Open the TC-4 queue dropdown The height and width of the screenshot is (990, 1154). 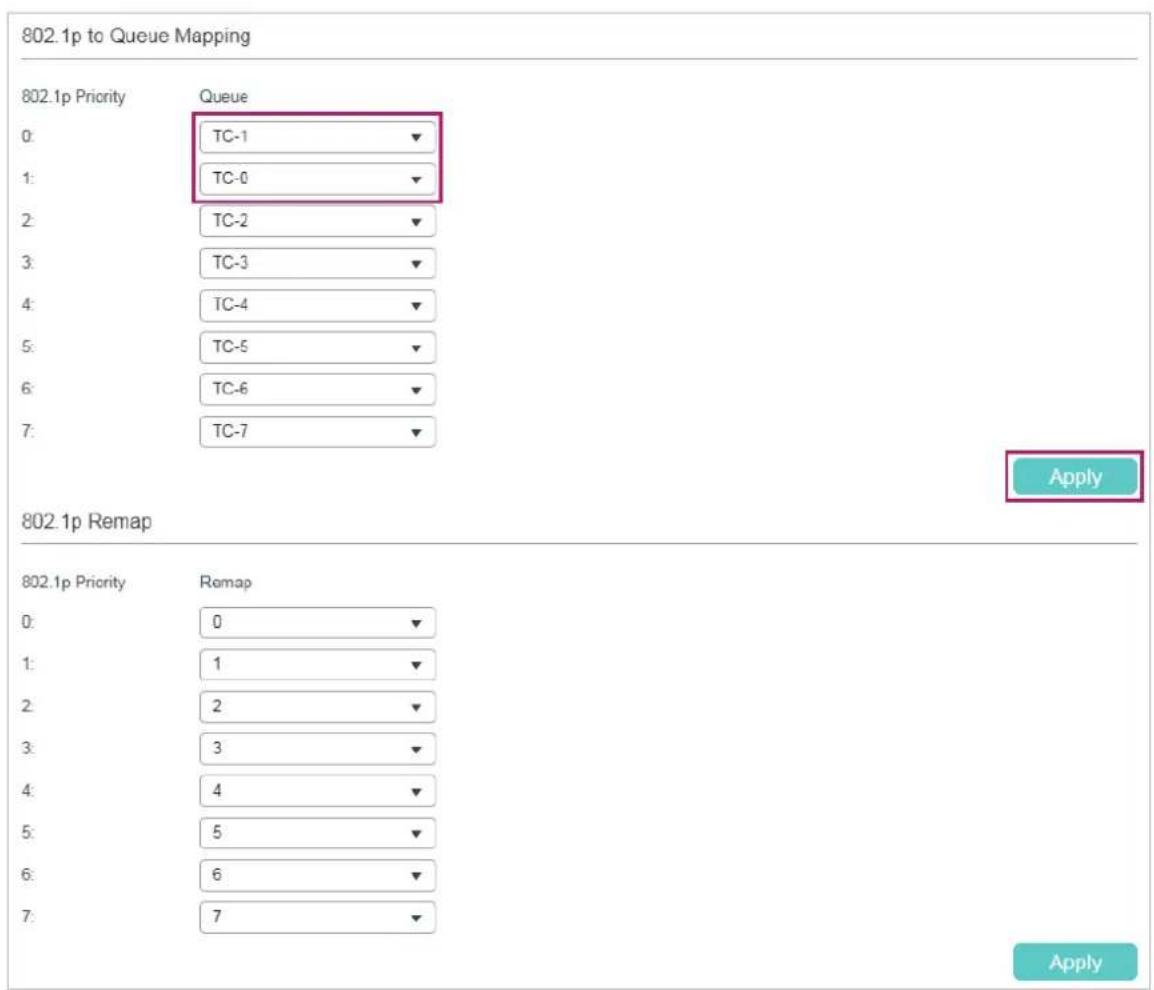point(317,305)
